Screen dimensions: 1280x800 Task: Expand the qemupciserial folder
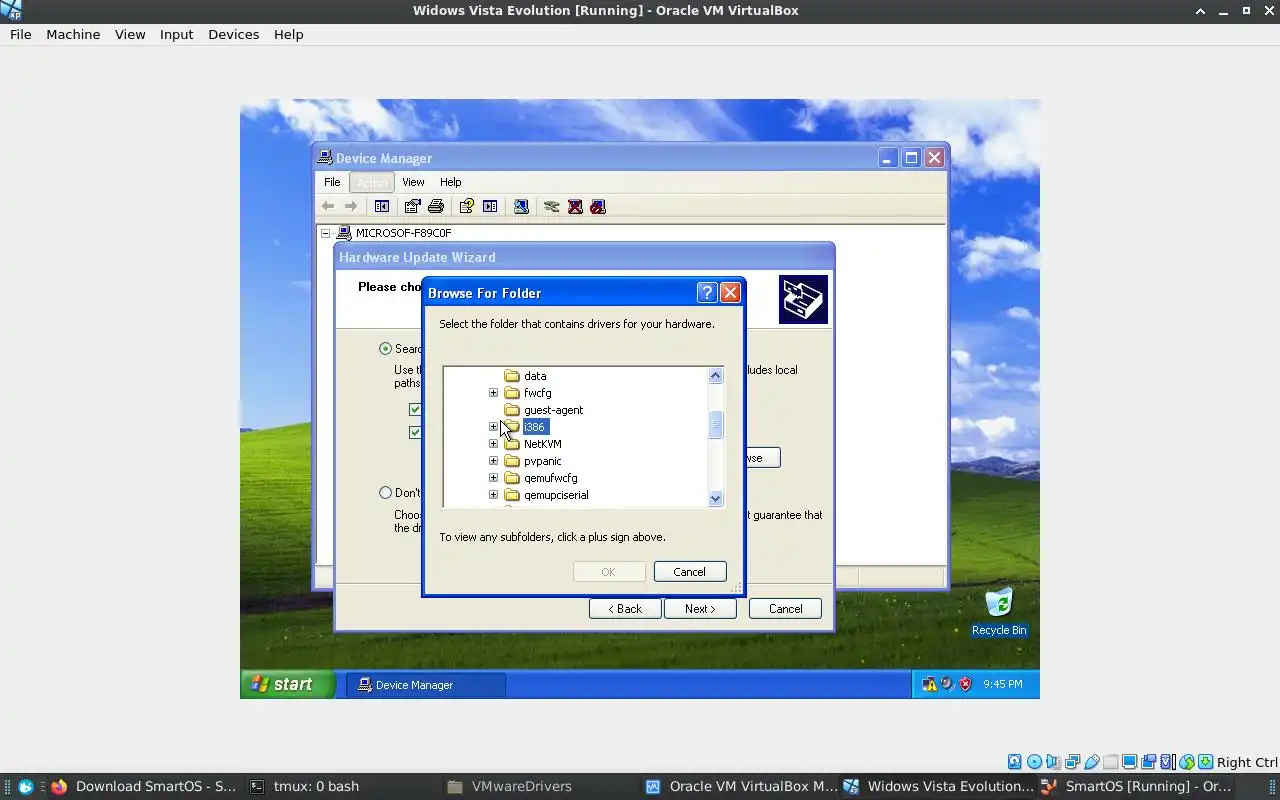pos(493,495)
